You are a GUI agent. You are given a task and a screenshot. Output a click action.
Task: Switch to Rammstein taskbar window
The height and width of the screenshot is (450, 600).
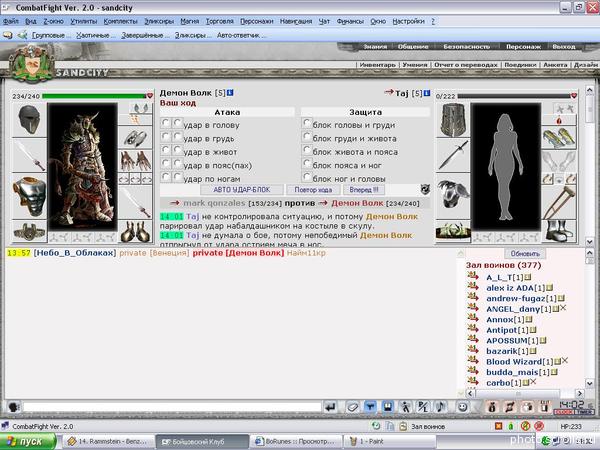pos(108,442)
